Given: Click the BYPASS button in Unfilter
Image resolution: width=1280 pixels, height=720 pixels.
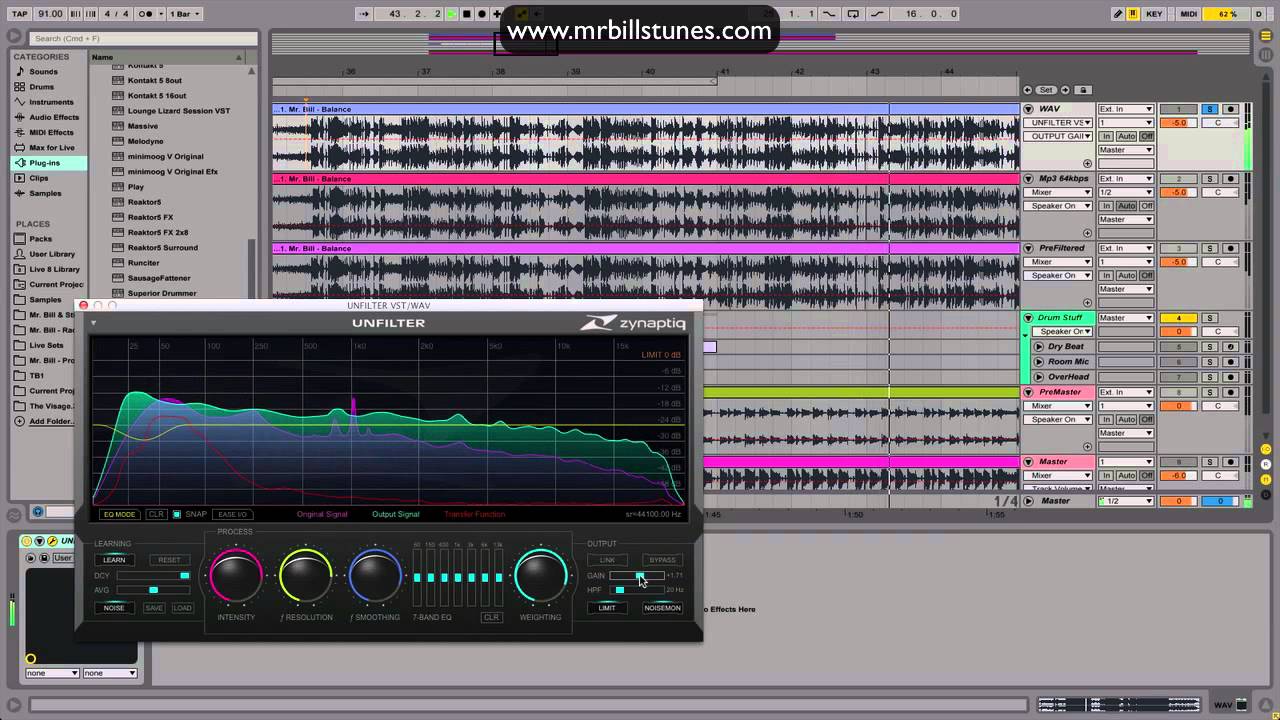Looking at the screenshot, I should point(662,560).
